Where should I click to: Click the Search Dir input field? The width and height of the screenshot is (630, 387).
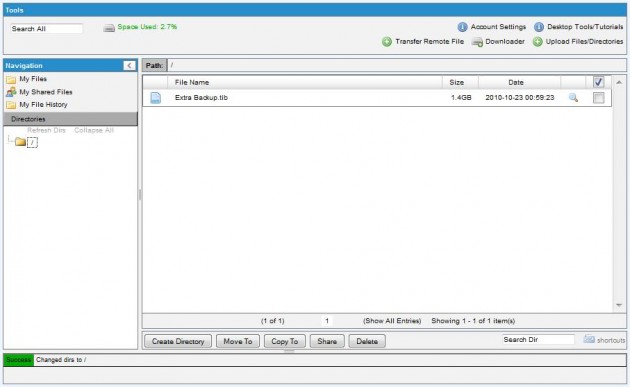pos(538,340)
